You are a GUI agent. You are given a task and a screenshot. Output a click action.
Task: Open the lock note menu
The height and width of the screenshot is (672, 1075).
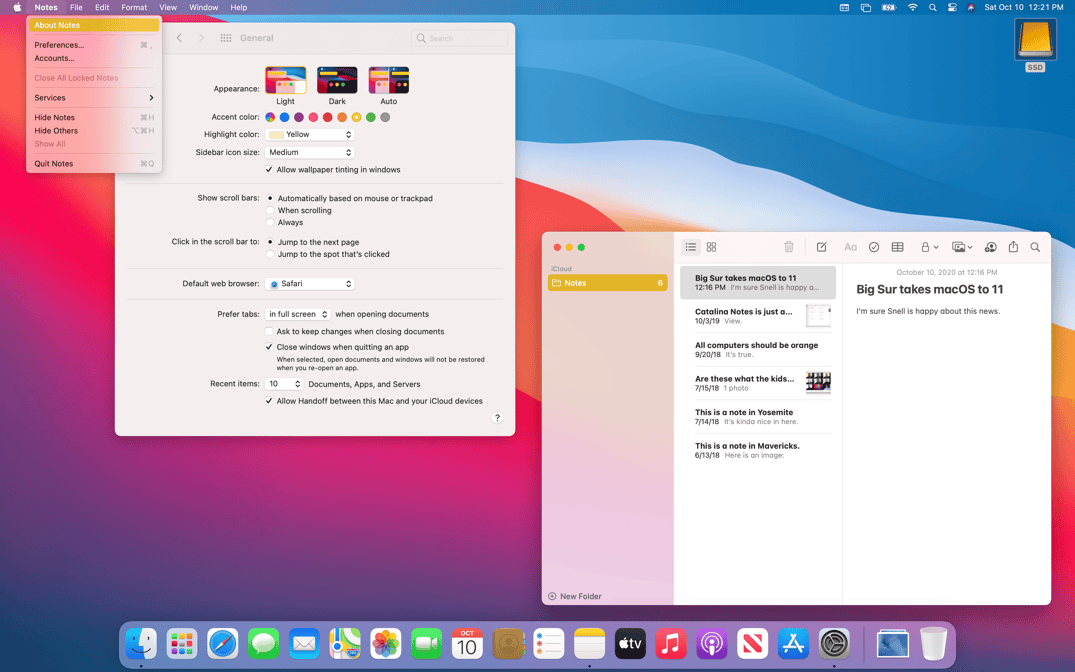(929, 247)
